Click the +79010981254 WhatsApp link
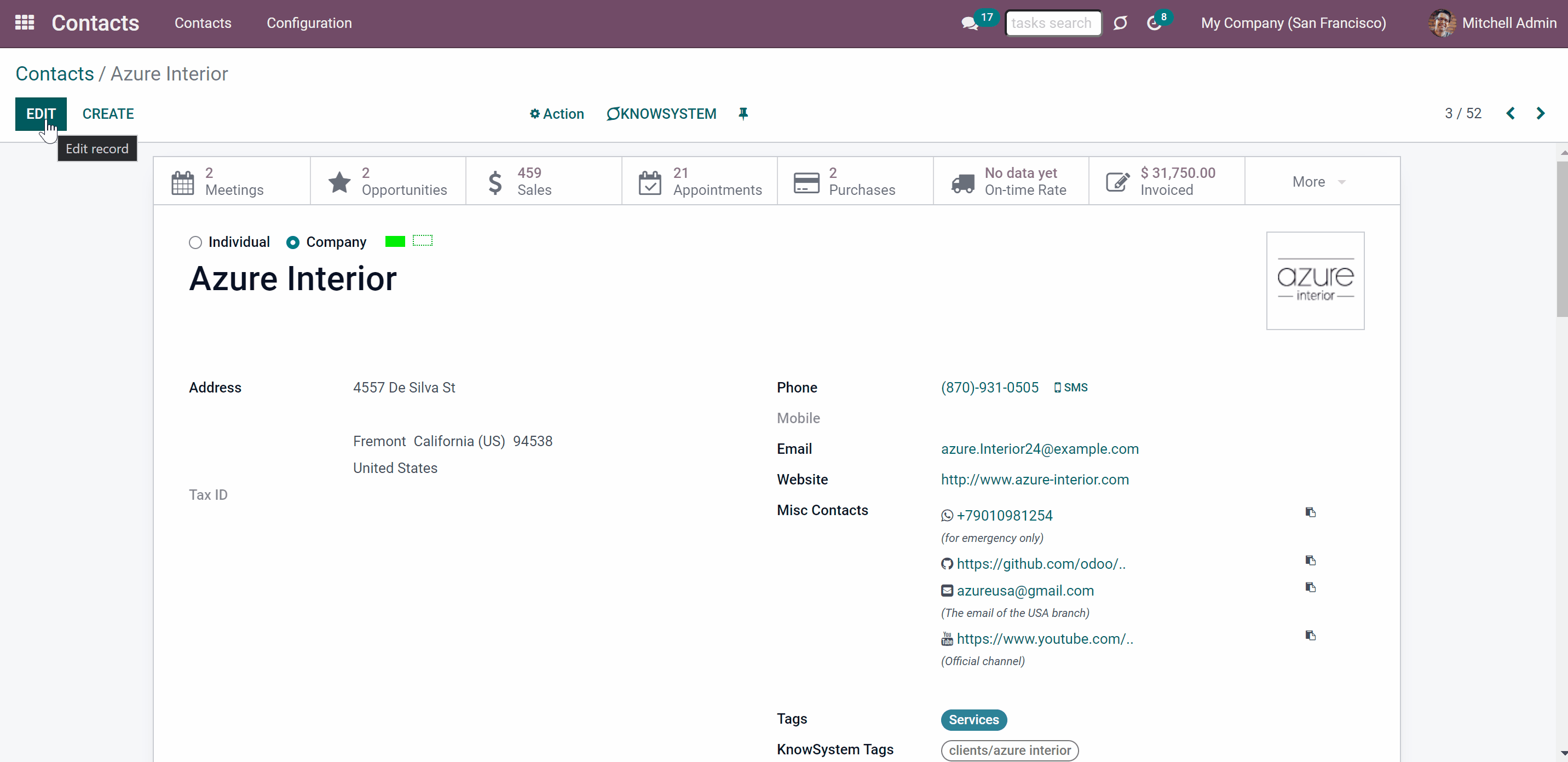The image size is (1568, 762). 1004,516
